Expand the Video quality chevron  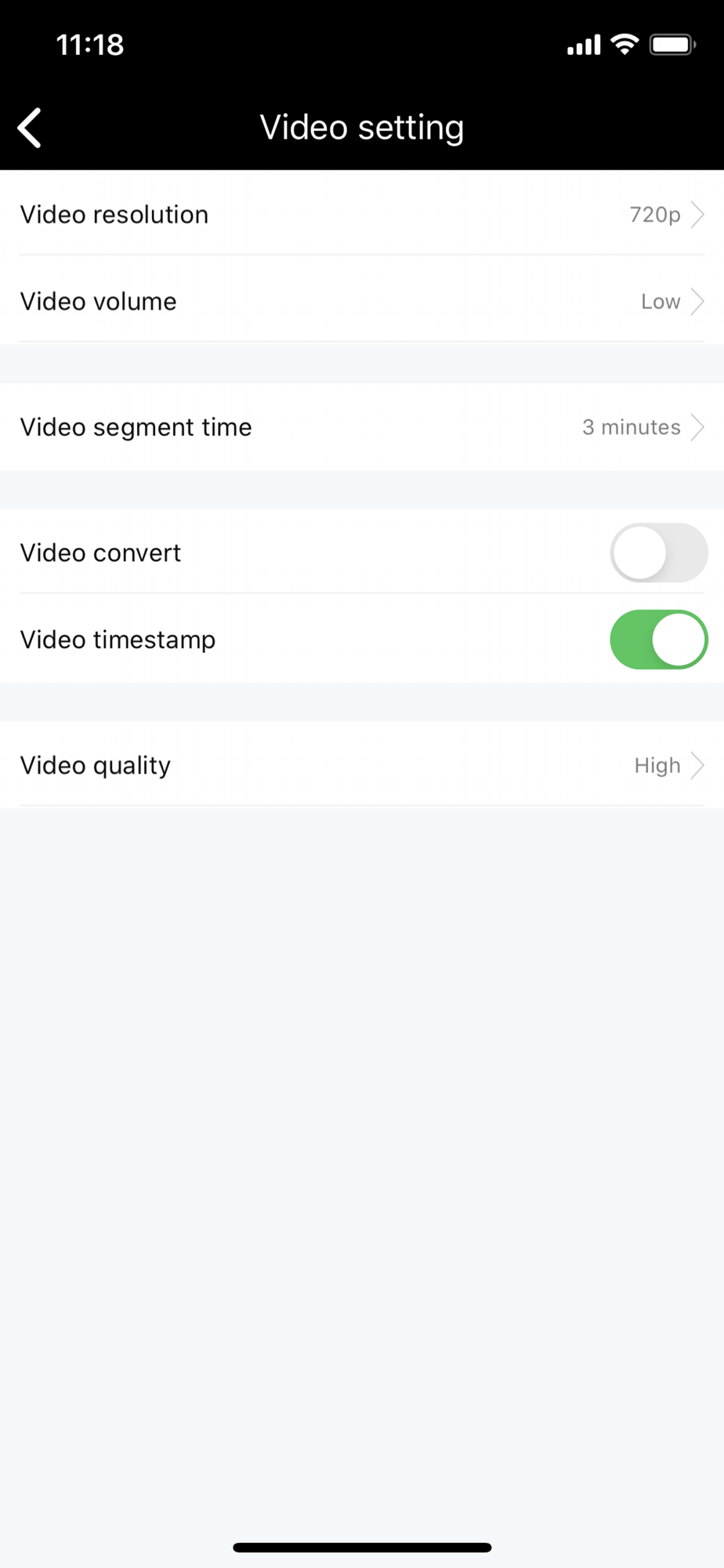point(697,765)
